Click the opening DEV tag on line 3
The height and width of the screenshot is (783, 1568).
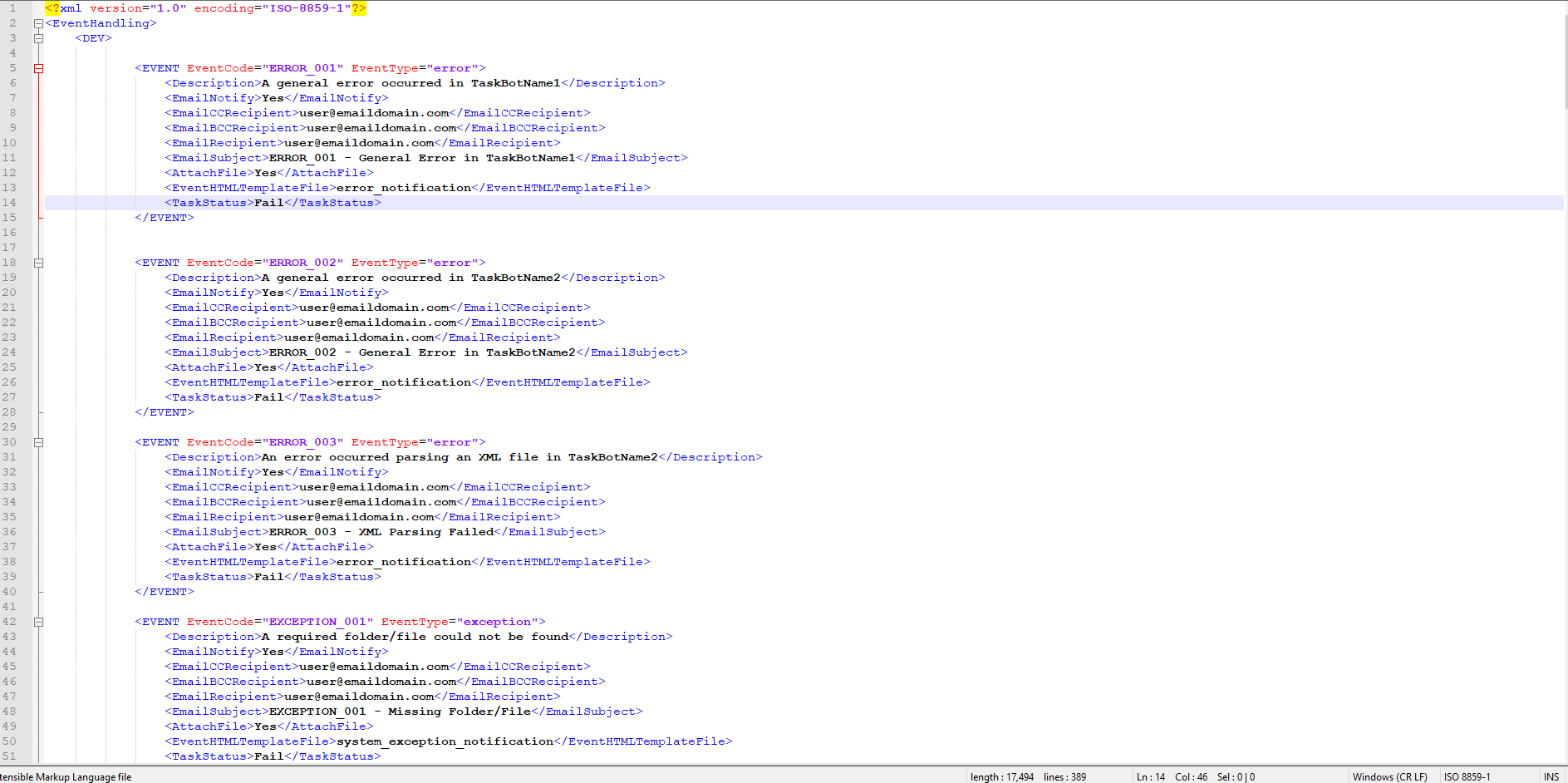pyautogui.click(x=93, y=38)
